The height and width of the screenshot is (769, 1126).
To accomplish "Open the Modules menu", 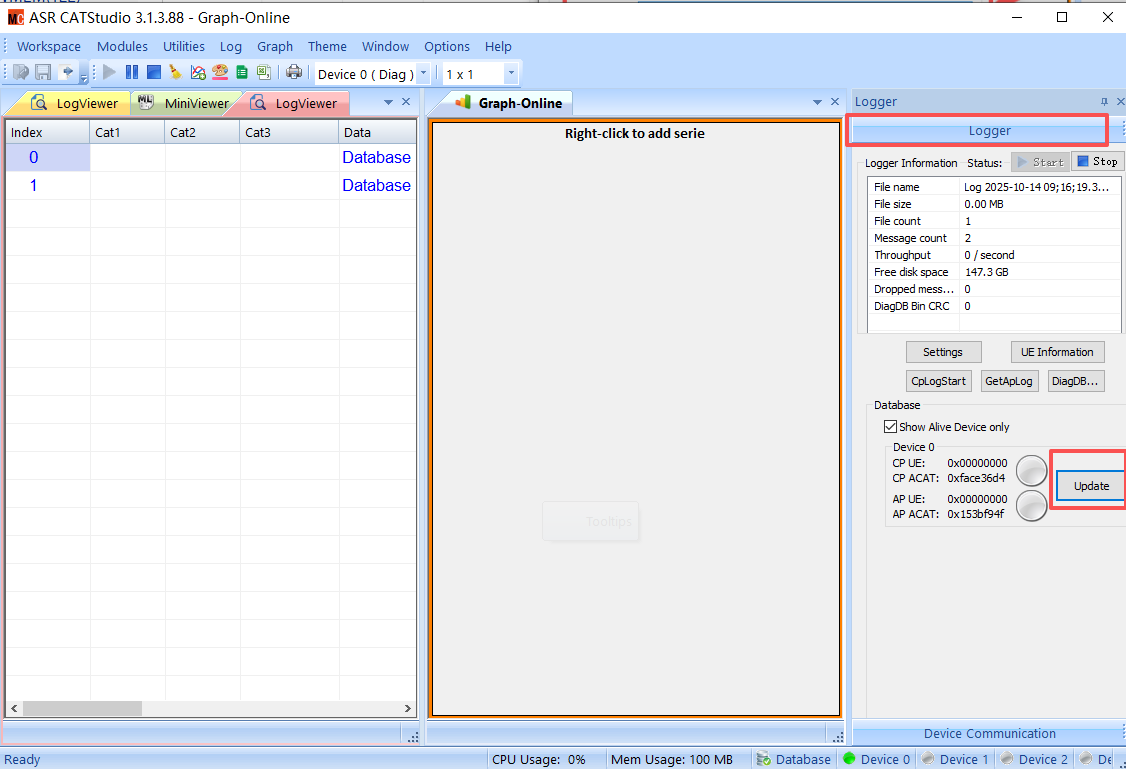I will click(x=122, y=47).
